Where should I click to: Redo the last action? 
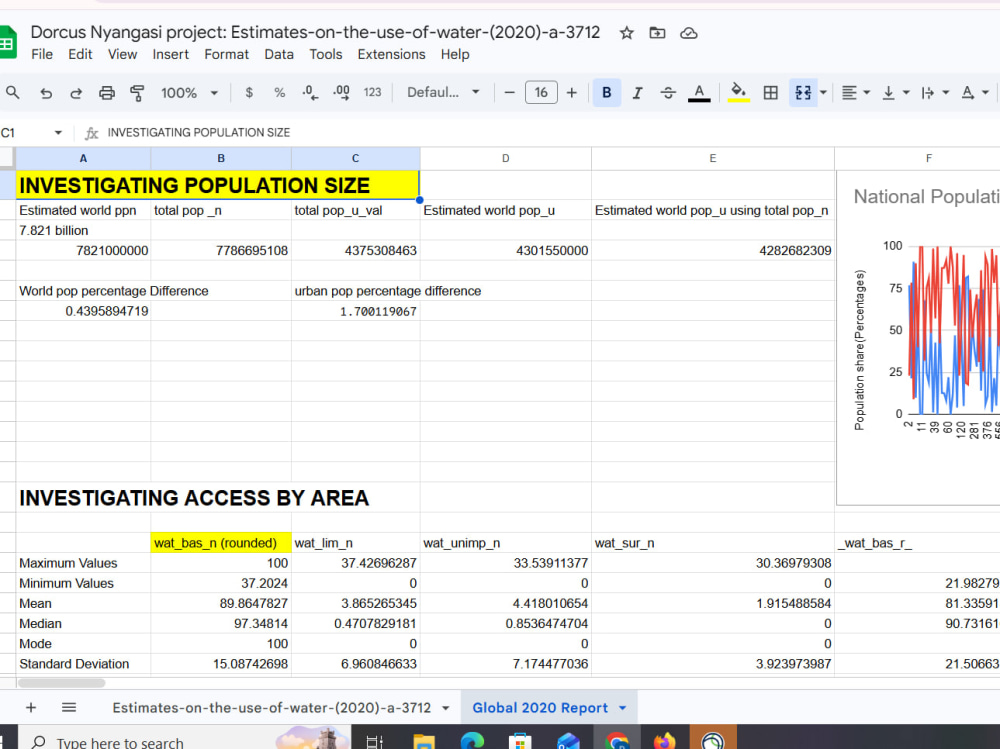click(x=76, y=93)
